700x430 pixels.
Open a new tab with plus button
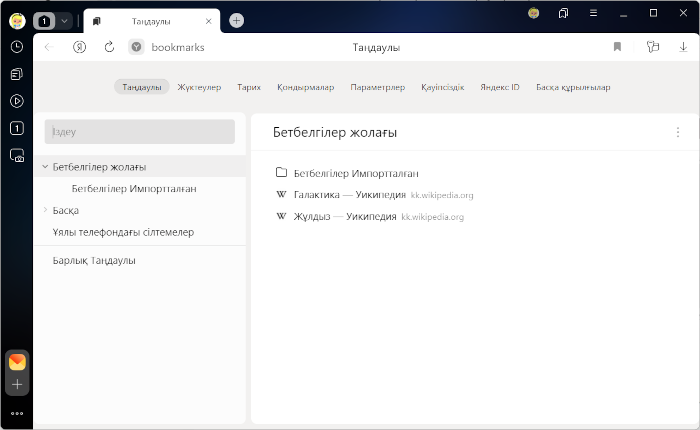[x=236, y=21]
